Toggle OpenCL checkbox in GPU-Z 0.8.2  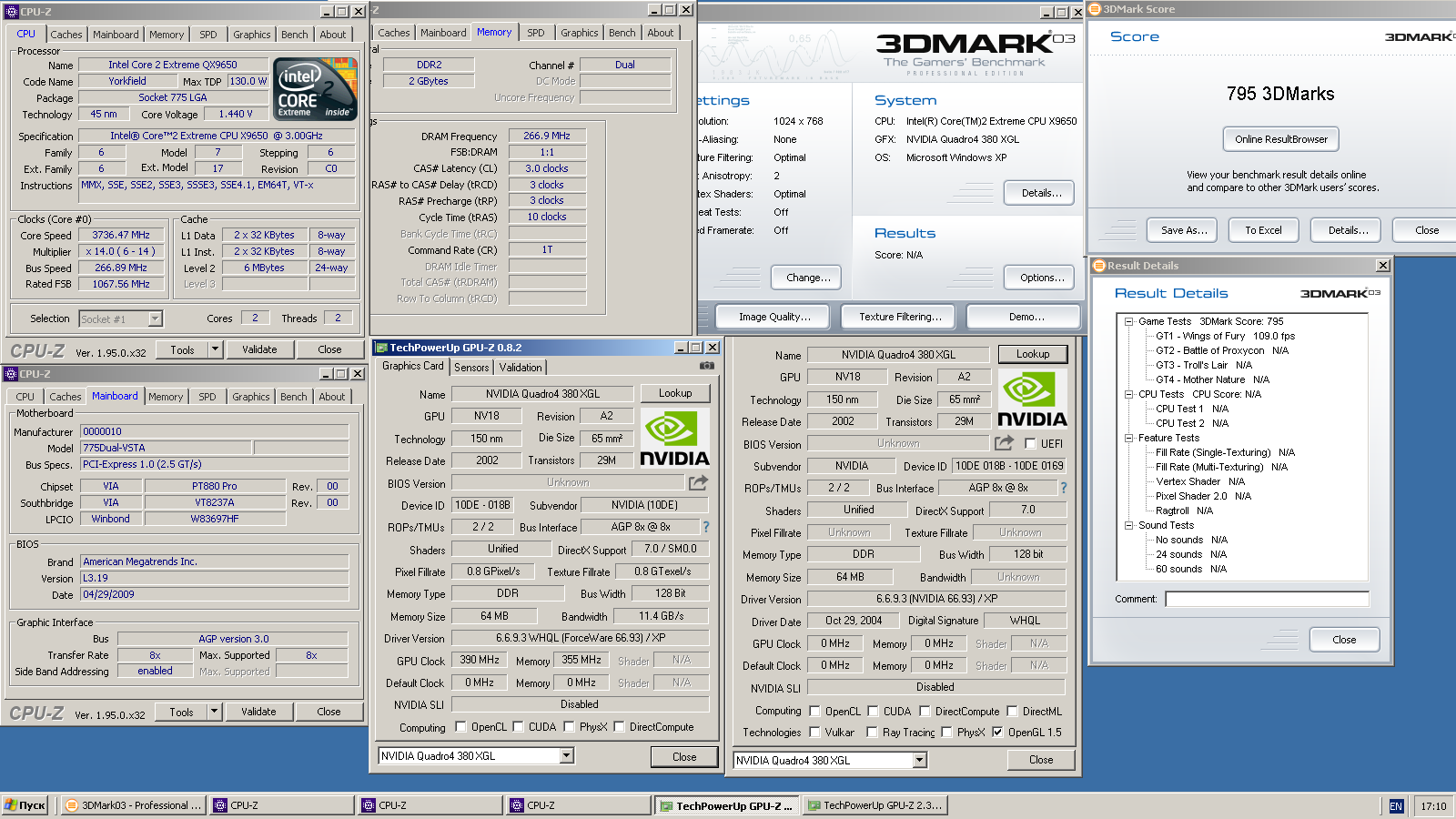click(x=460, y=727)
